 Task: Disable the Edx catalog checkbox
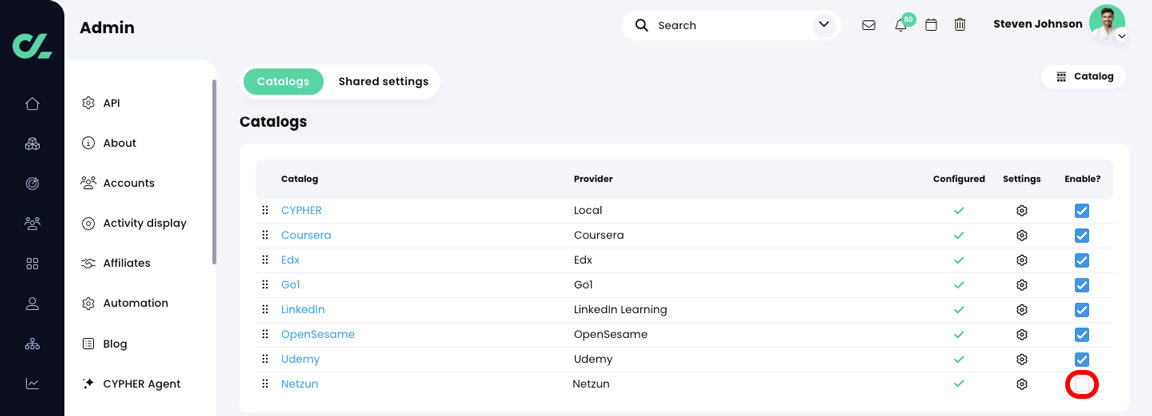pos(1082,260)
